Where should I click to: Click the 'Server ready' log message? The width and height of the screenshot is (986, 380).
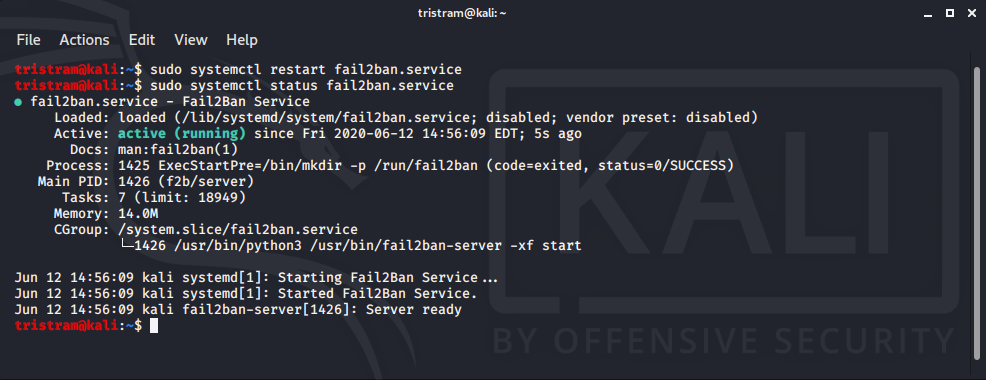pos(414,310)
